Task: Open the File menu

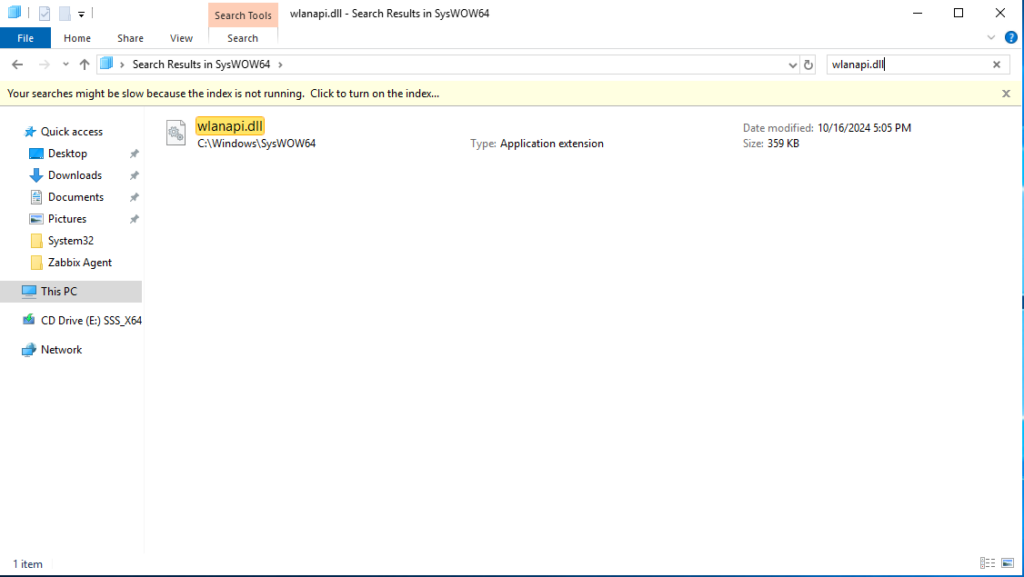Action: (25, 38)
